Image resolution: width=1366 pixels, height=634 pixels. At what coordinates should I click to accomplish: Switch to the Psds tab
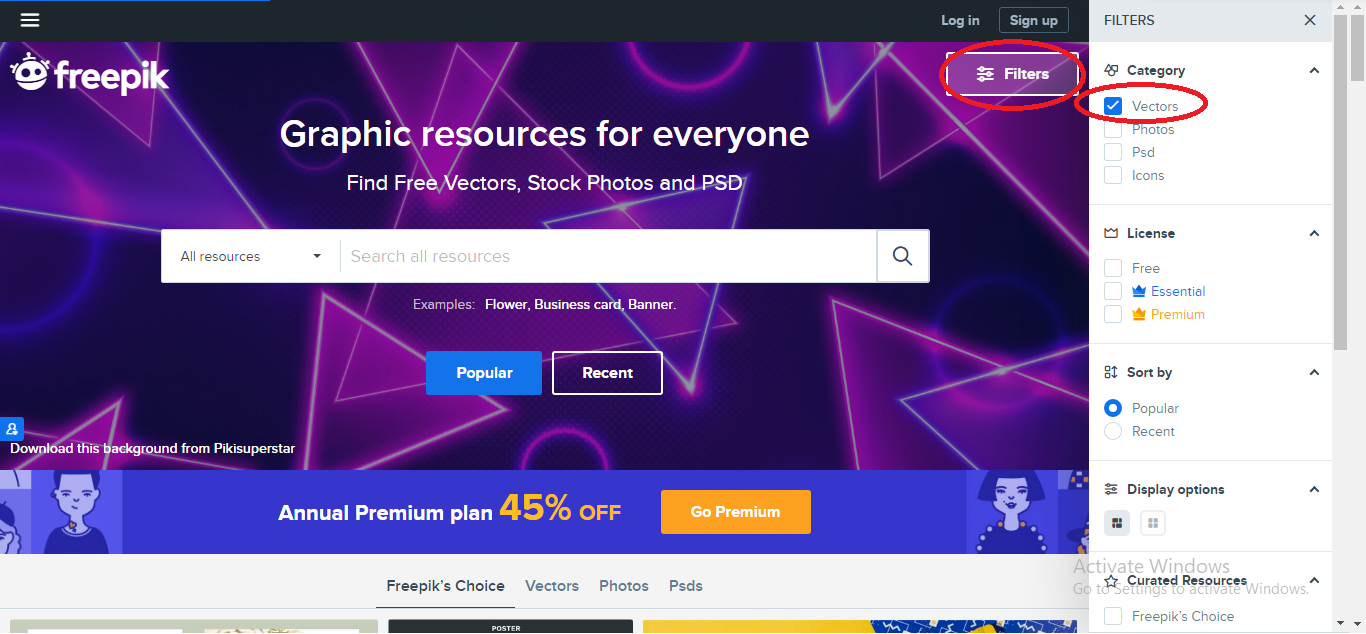pyautogui.click(x=686, y=586)
